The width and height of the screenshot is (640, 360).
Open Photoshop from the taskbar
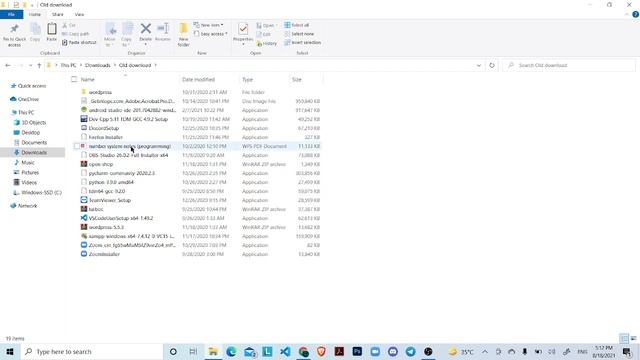pos(357,351)
